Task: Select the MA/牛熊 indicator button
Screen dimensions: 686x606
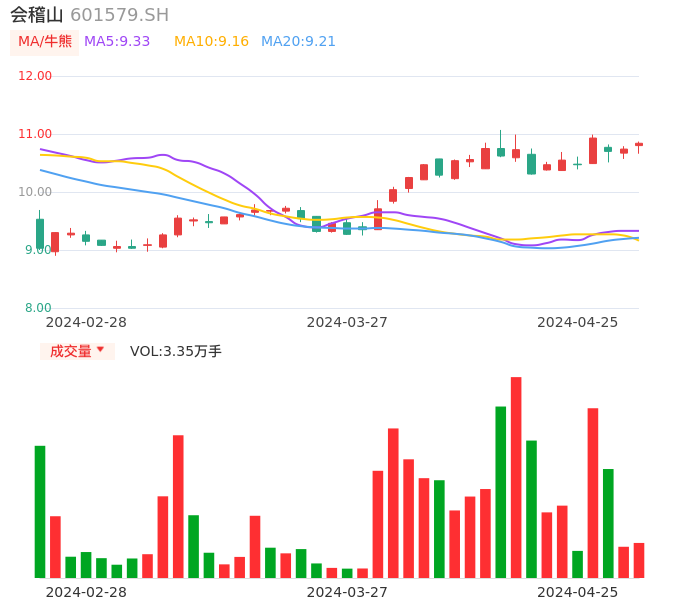Action: [44, 42]
